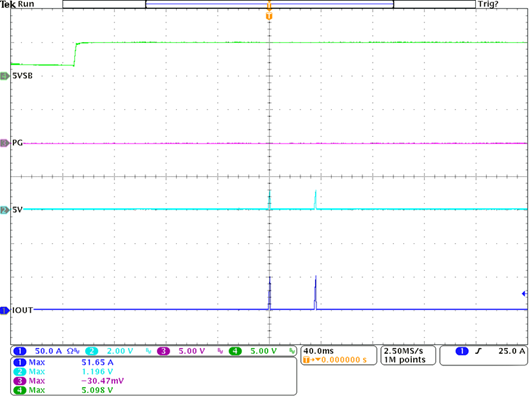Click the channel 2 5V ground marker
The width and height of the screenshot is (529, 396).
pos(5,210)
